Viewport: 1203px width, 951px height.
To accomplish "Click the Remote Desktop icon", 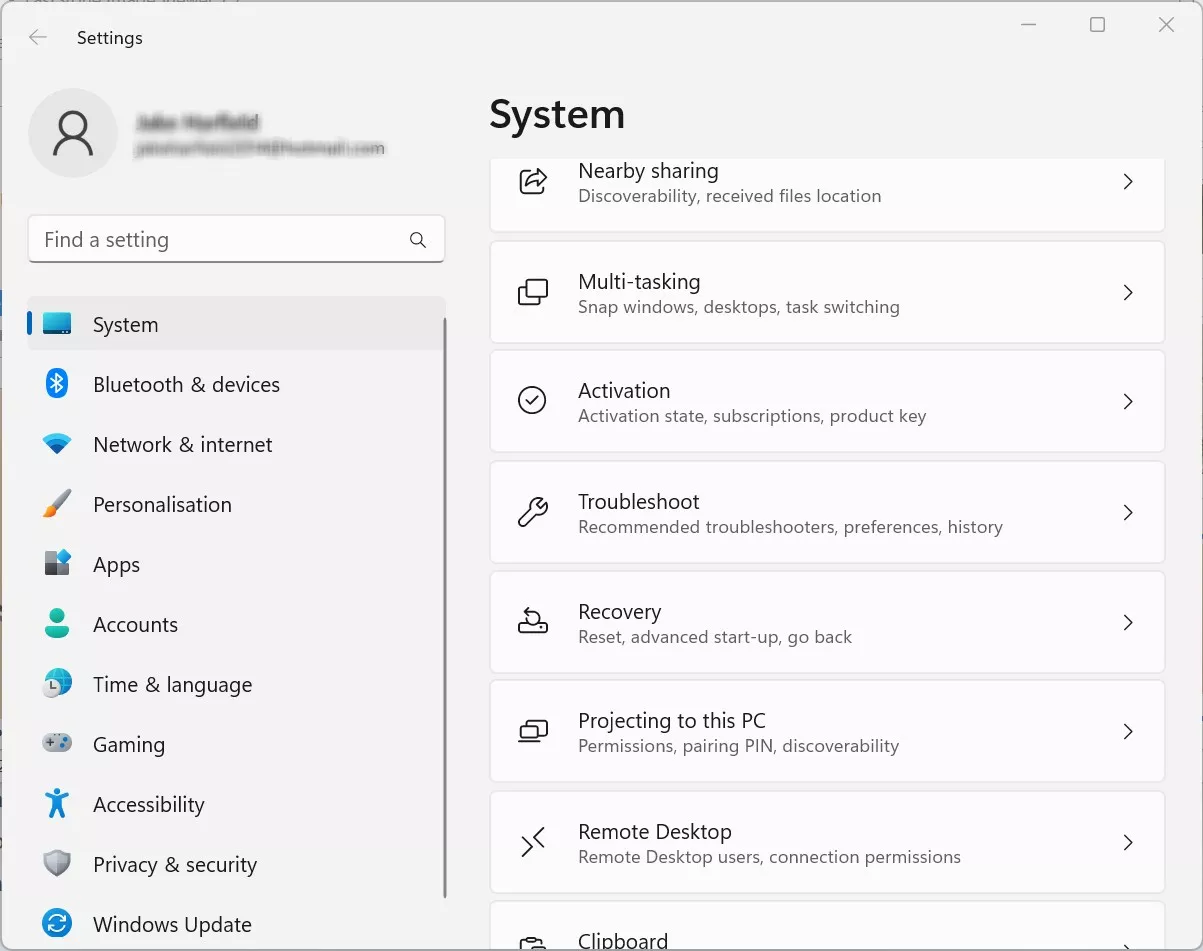I will (532, 843).
